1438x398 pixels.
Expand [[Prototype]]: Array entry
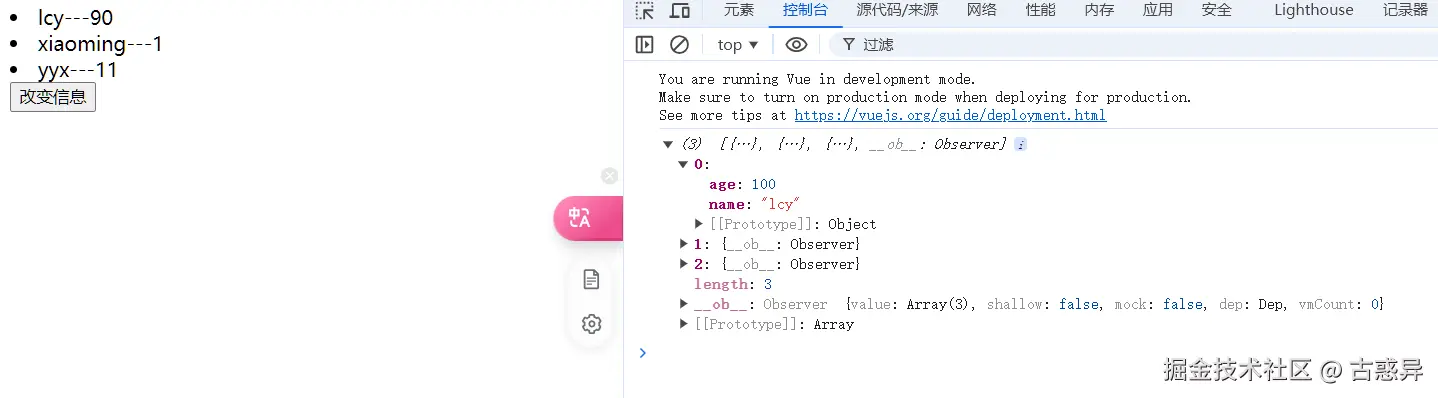[x=684, y=324]
